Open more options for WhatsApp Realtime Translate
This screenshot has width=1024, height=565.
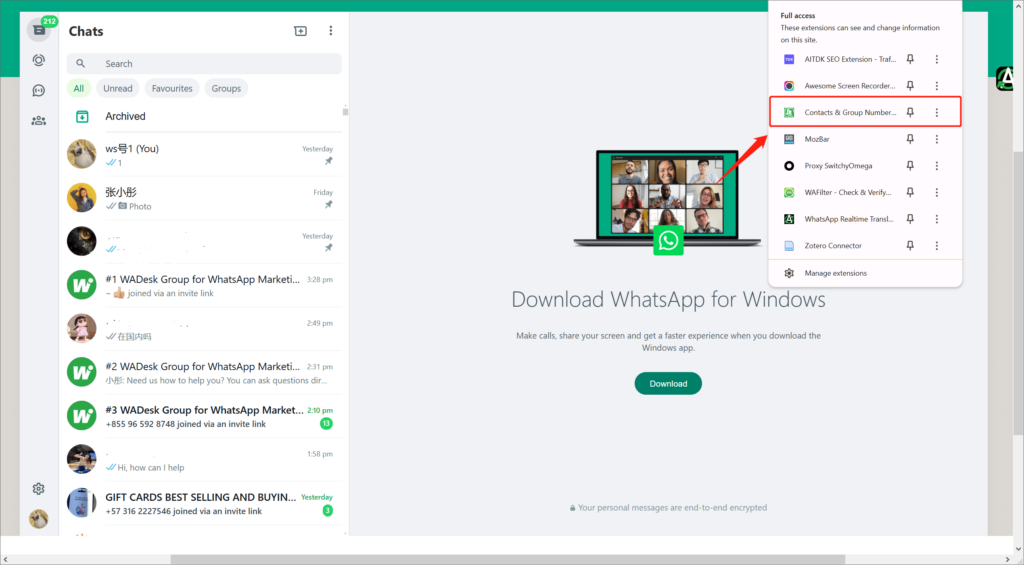(x=936, y=219)
